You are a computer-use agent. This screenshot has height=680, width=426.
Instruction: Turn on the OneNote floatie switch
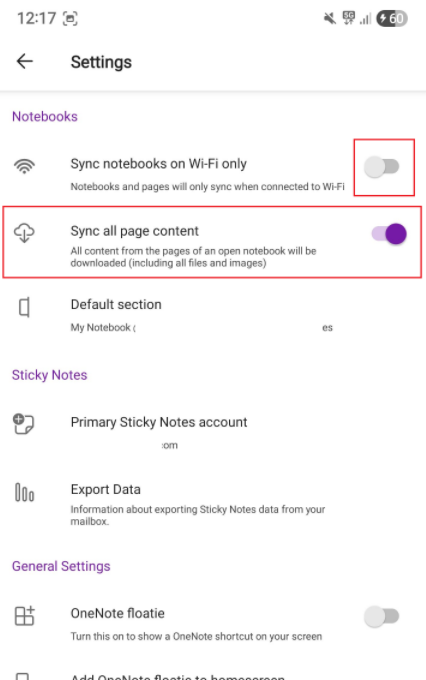pyautogui.click(x=382, y=616)
